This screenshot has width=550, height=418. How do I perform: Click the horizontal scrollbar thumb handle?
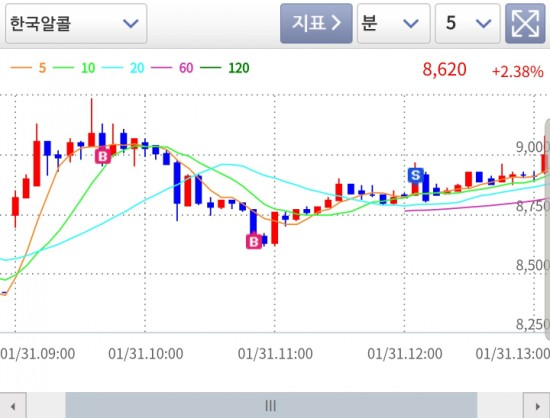[271, 406]
